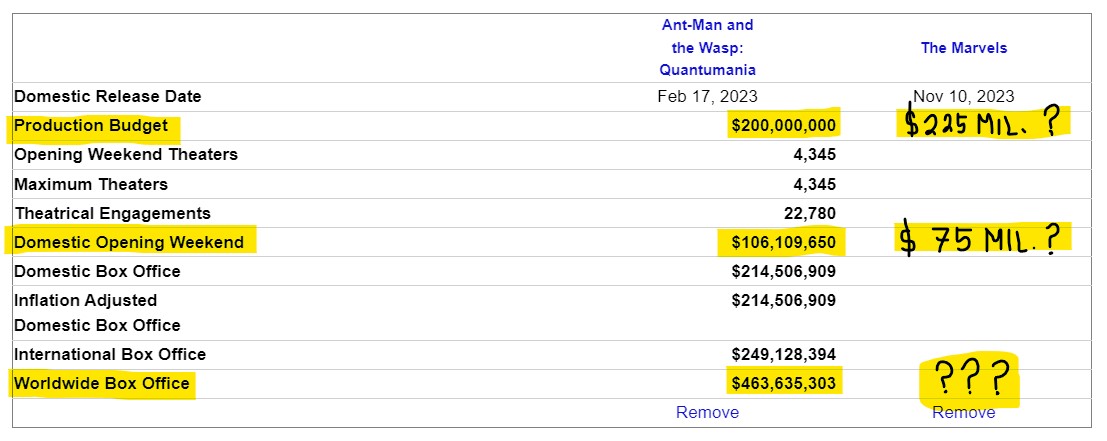Click the $463,635,303 worldwide value

[784, 384]
